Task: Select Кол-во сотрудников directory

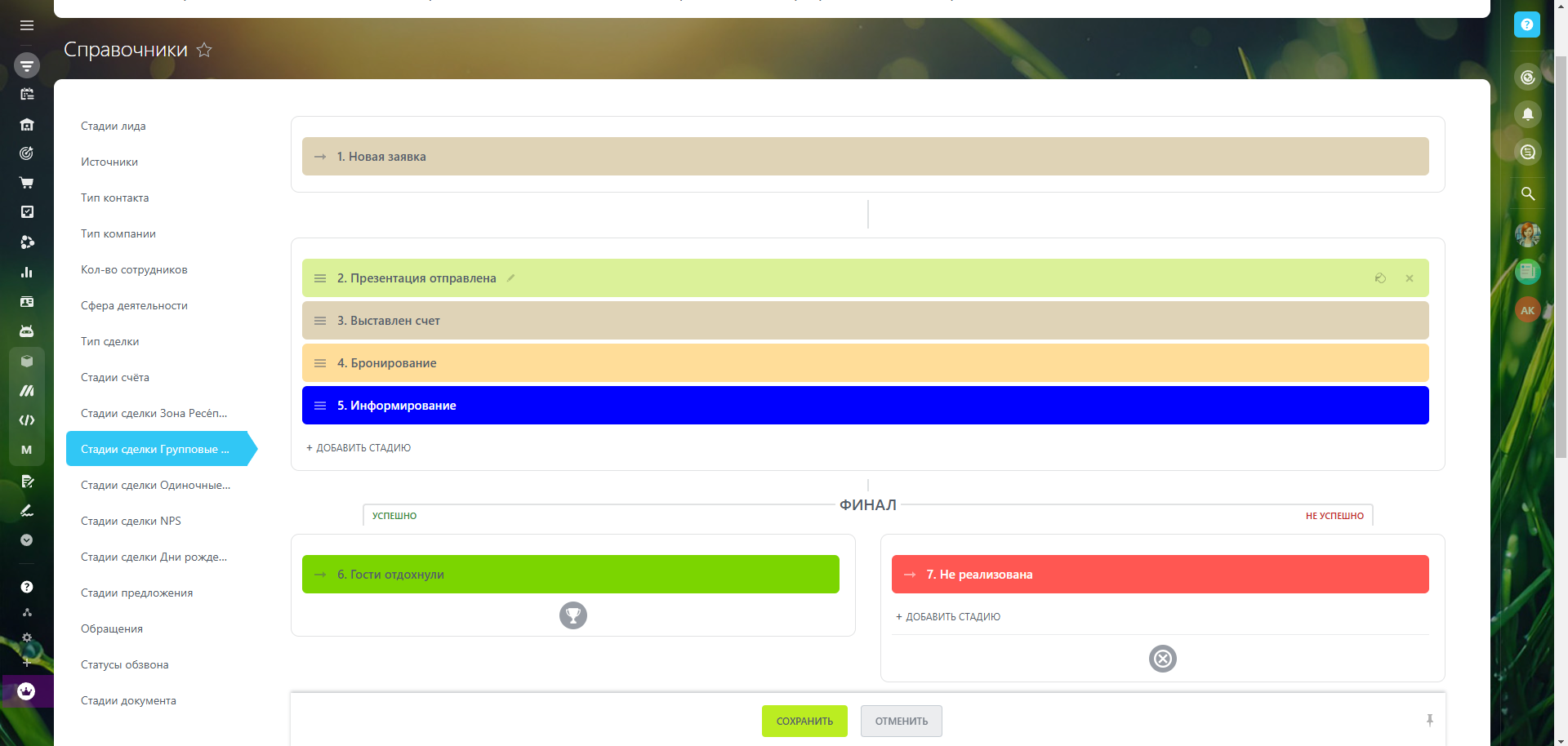Action: click(134, 269)
